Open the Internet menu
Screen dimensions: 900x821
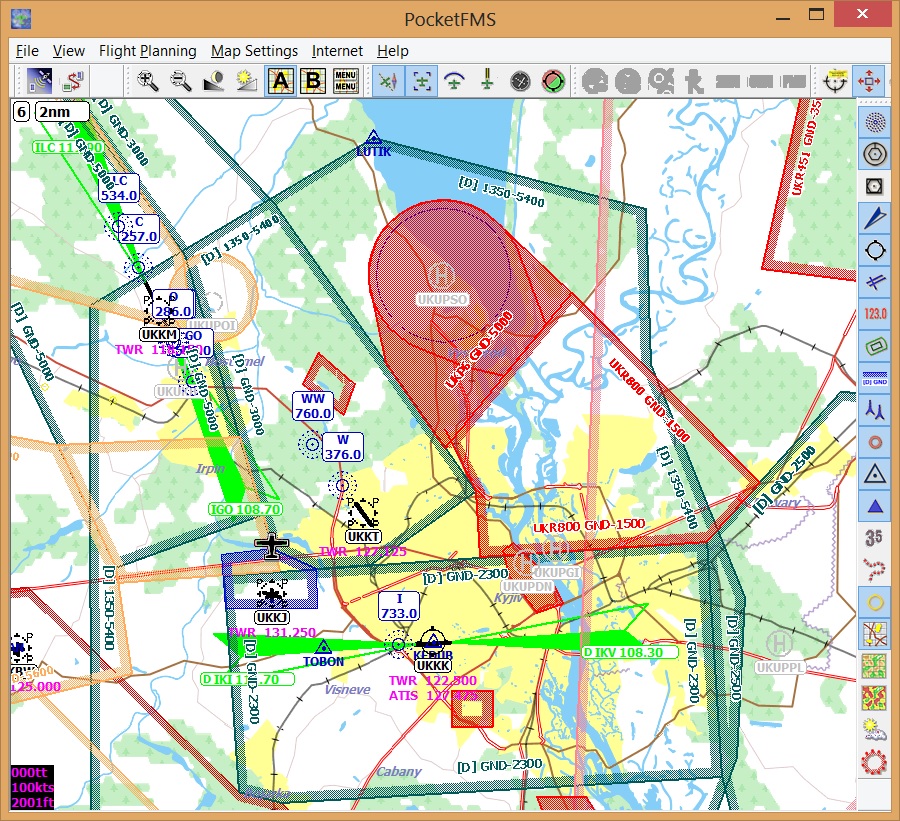(337, 51)
